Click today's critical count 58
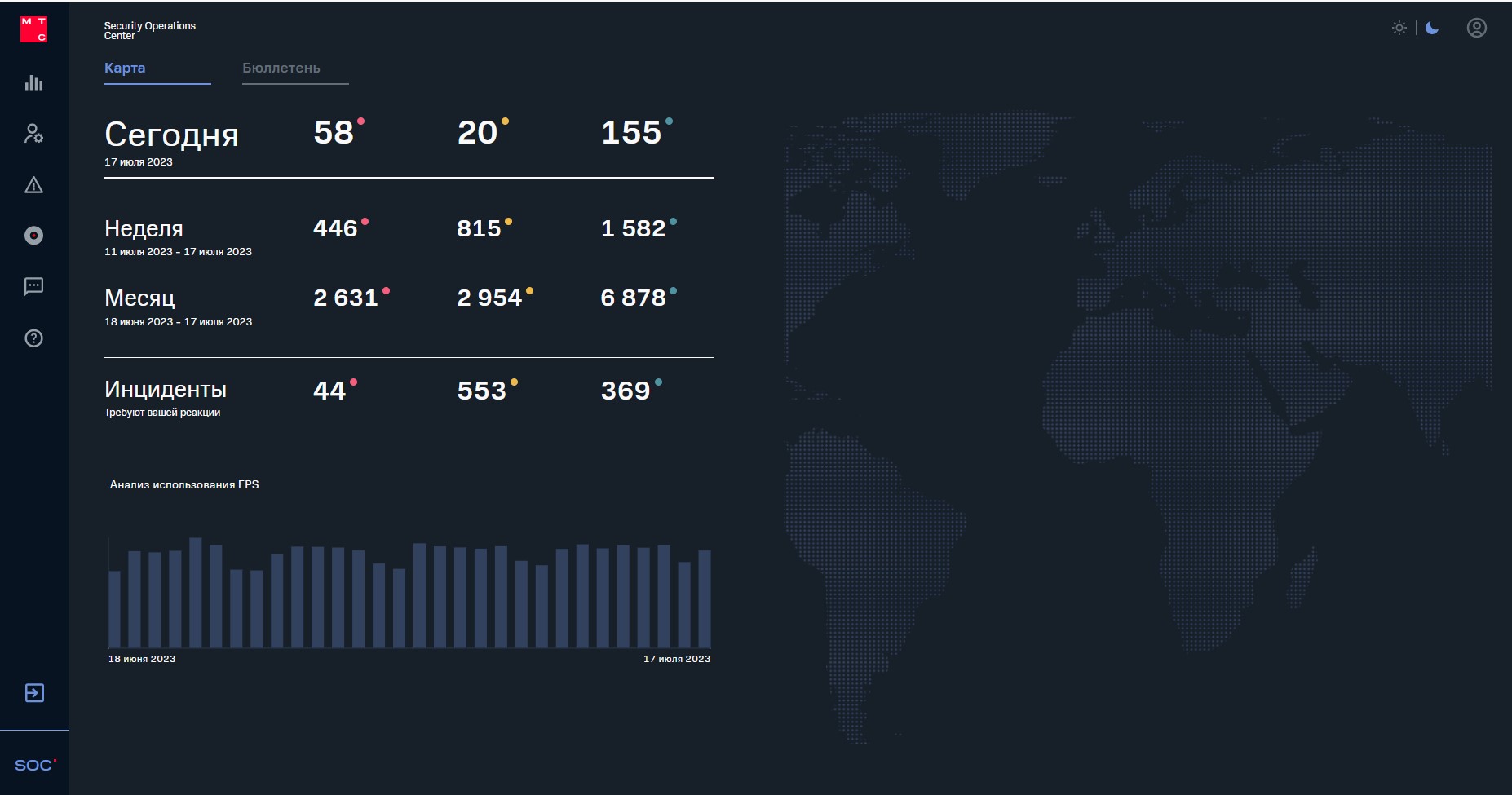 point(334,132)
